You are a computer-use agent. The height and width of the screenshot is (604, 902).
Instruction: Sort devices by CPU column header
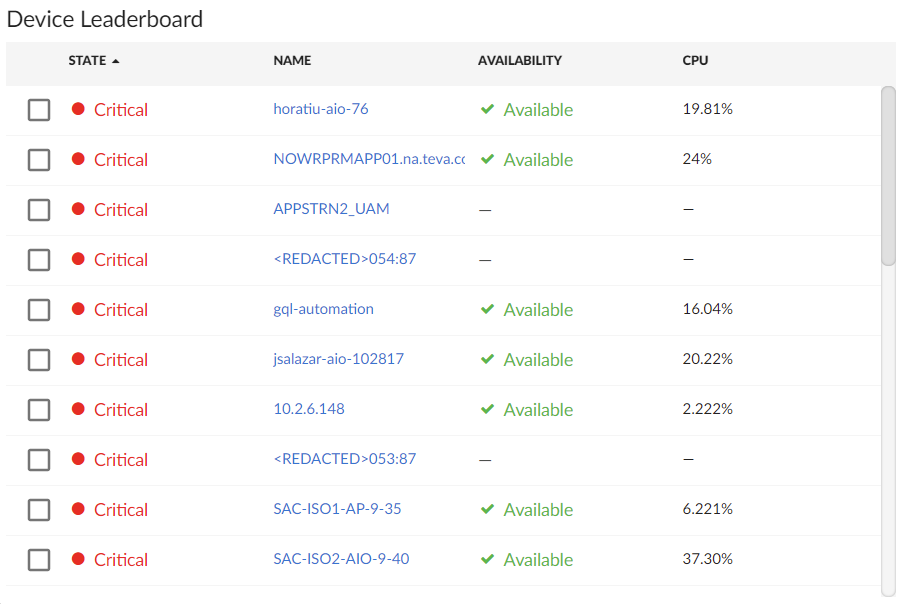point(695,61)
